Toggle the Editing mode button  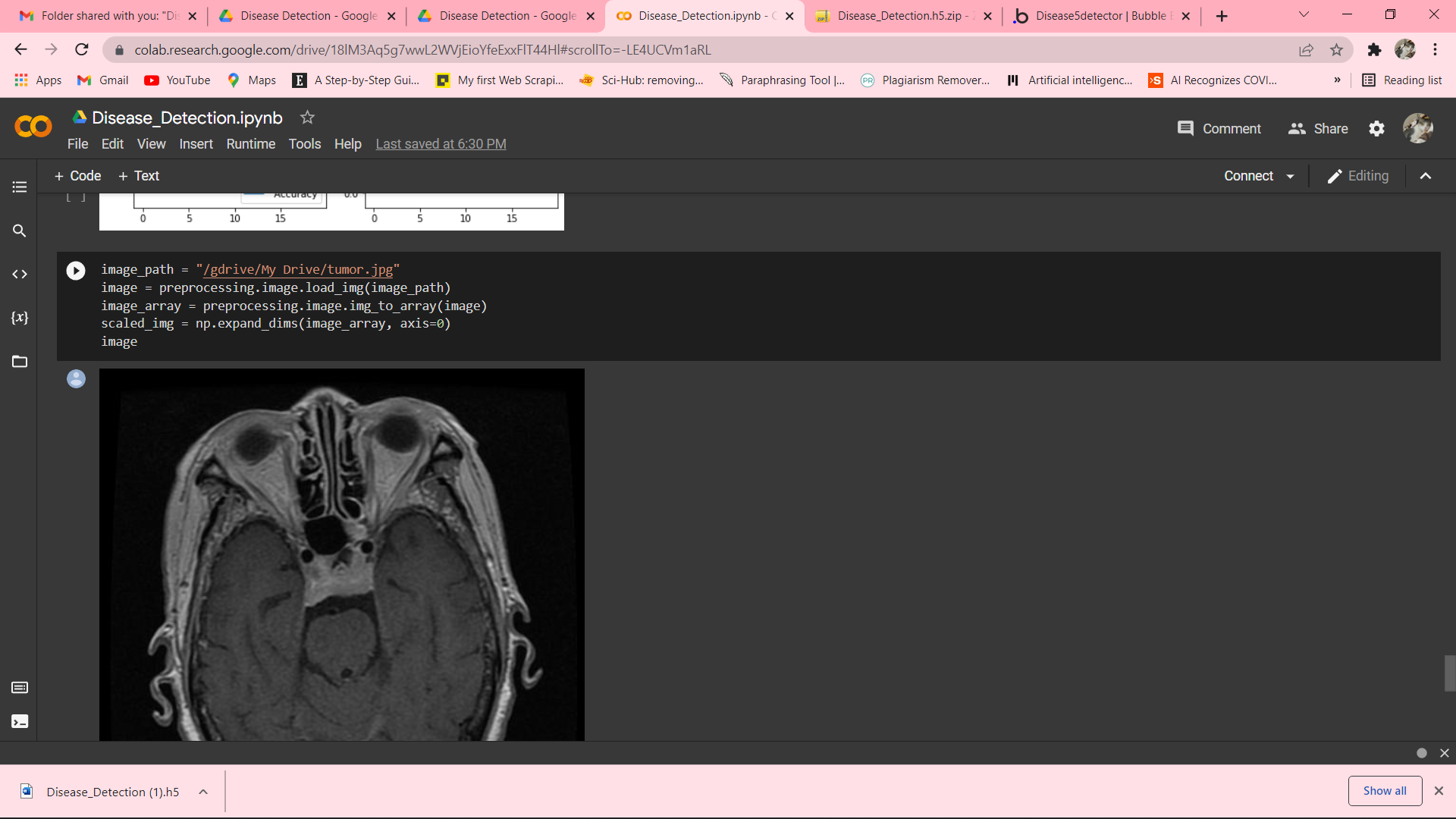click(1358, 176)
